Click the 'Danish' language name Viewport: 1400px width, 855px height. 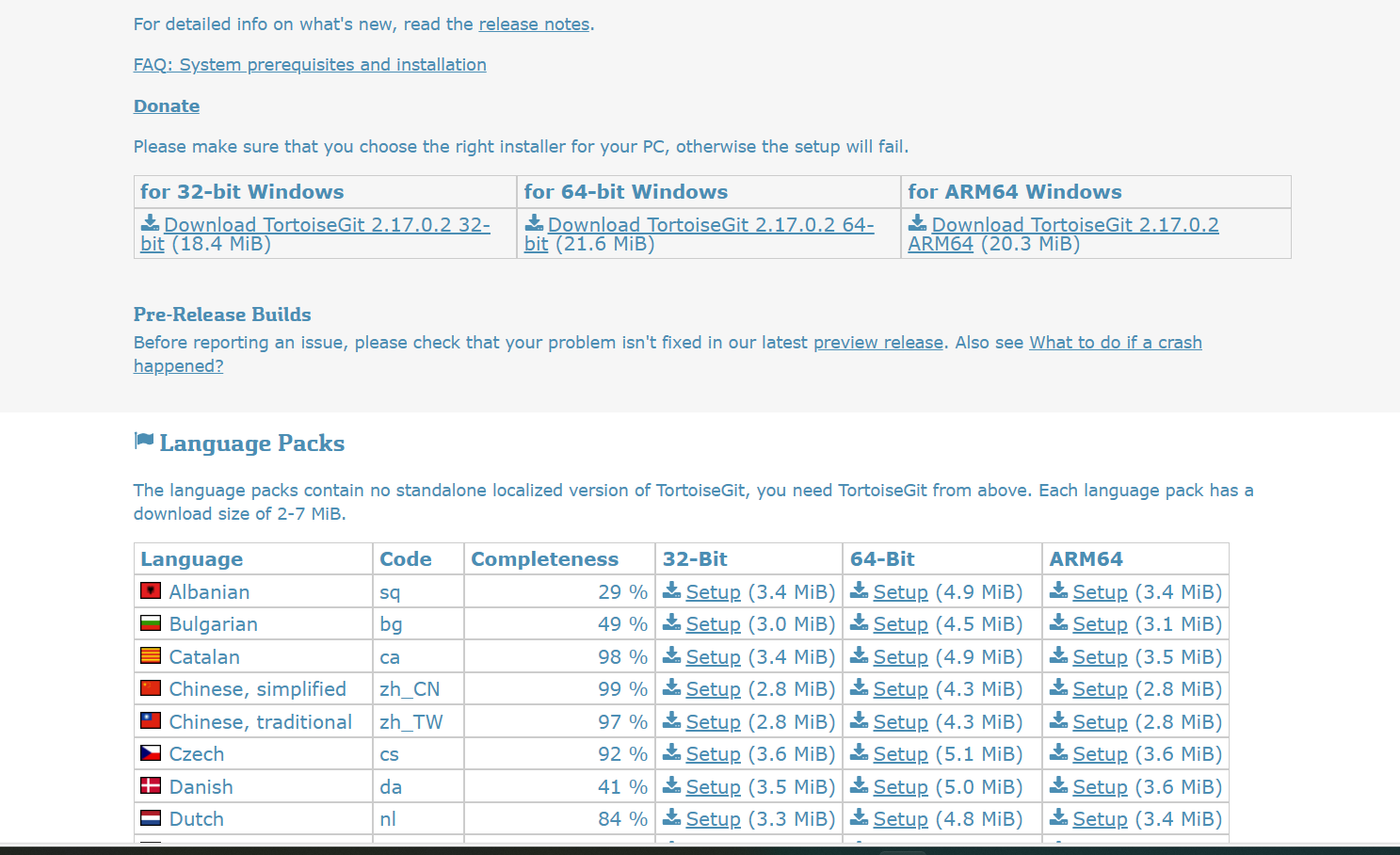pos(201,787)
